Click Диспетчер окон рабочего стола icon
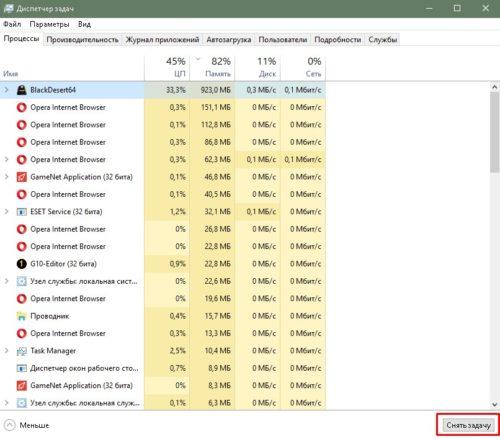 (22, 368)
